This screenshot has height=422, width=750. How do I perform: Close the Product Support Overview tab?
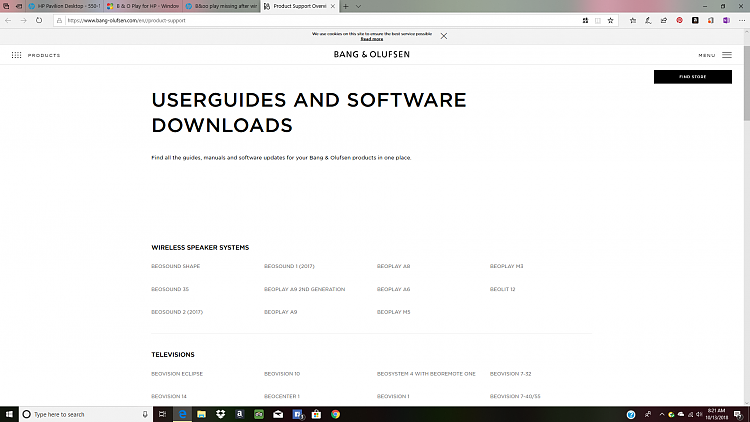pos(333,6)
